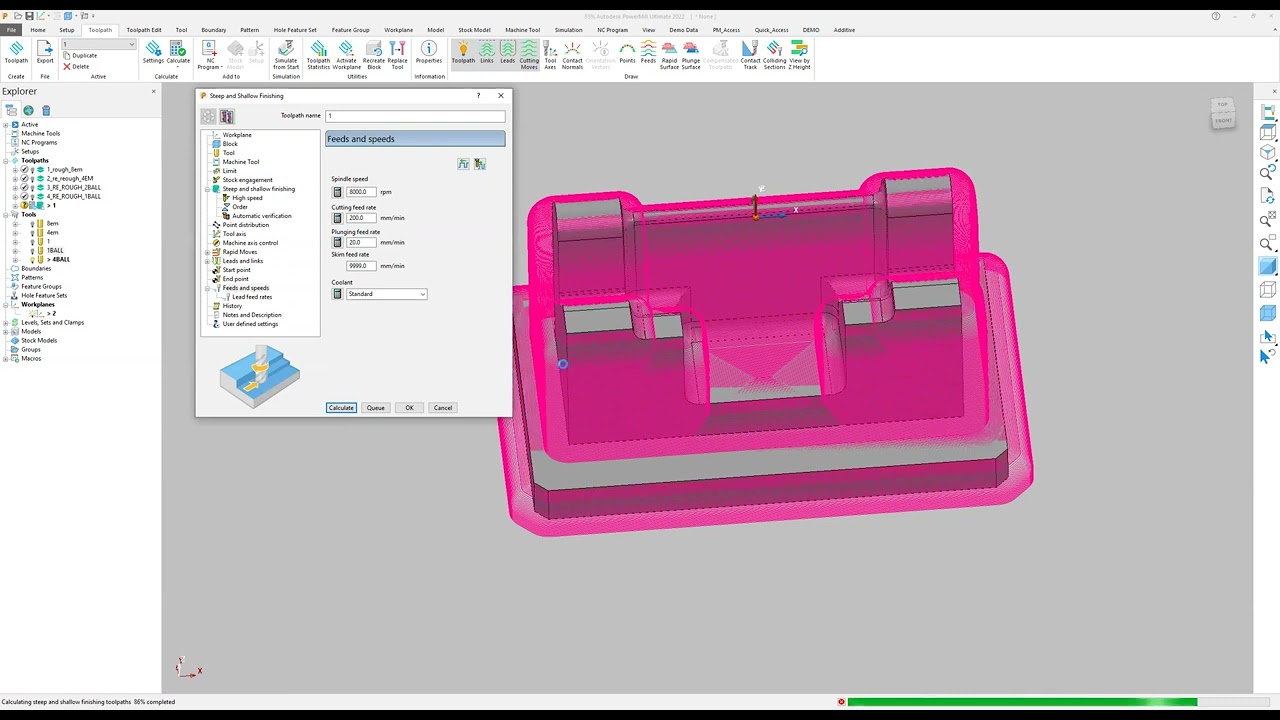Switch to Toolpath Edit tab
Viewport: 1280px width, 720px height.
(x=144, y=30)
